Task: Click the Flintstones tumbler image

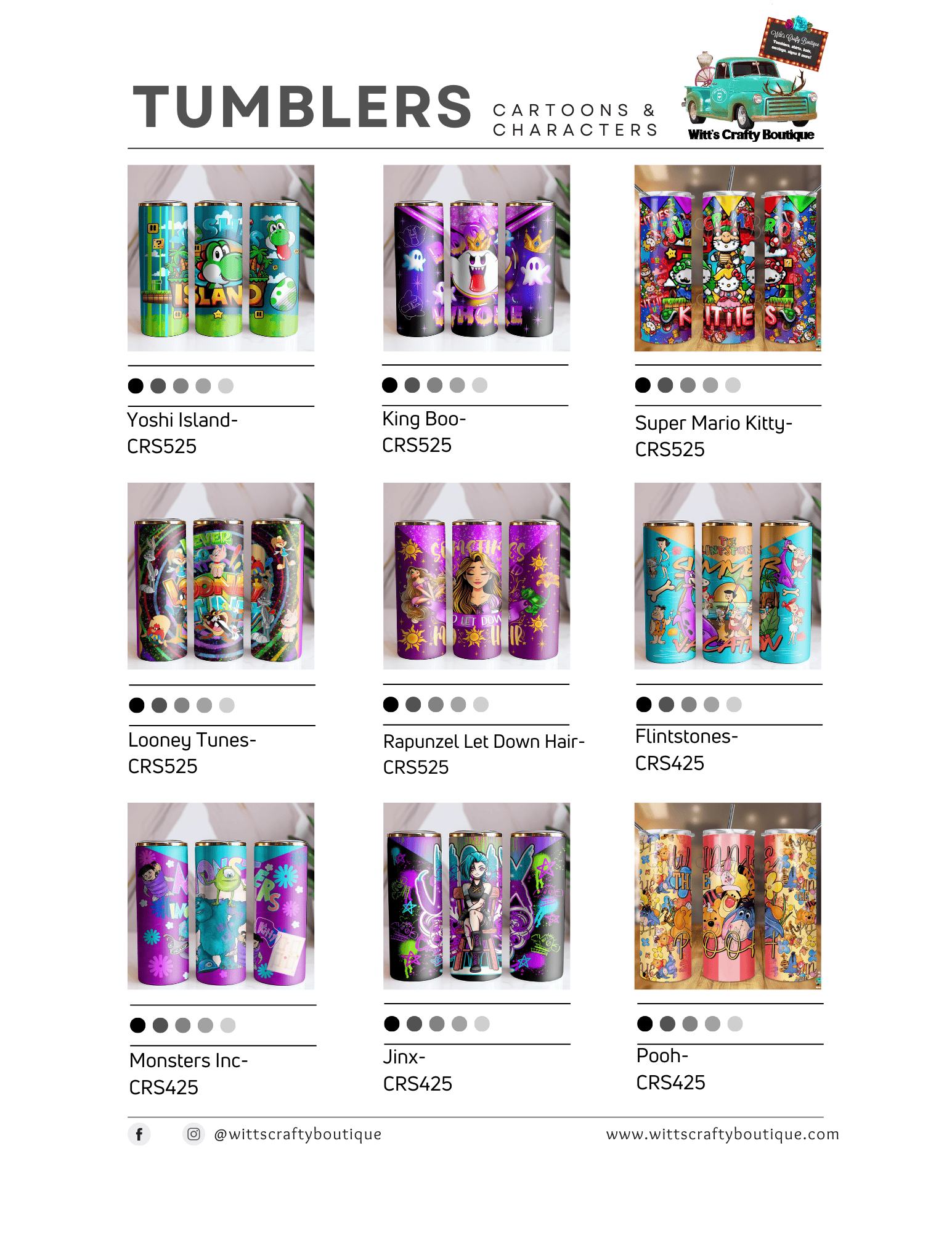Action: [x=728, y=576]
